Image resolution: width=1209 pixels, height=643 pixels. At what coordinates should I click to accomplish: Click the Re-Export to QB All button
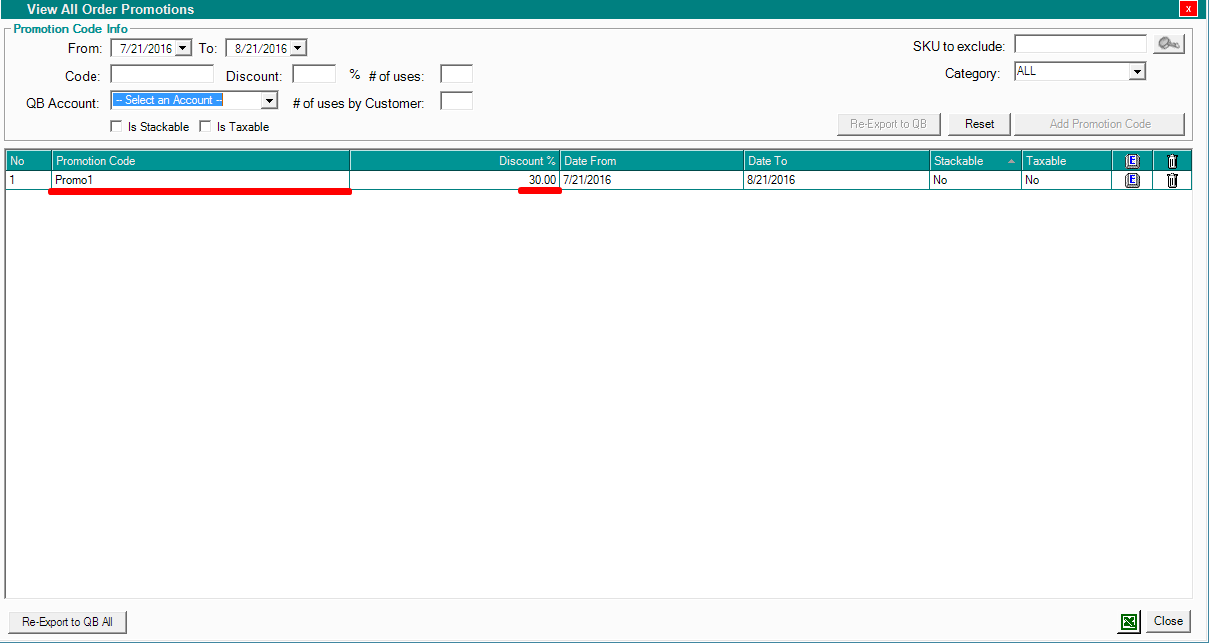coord(68,622)
